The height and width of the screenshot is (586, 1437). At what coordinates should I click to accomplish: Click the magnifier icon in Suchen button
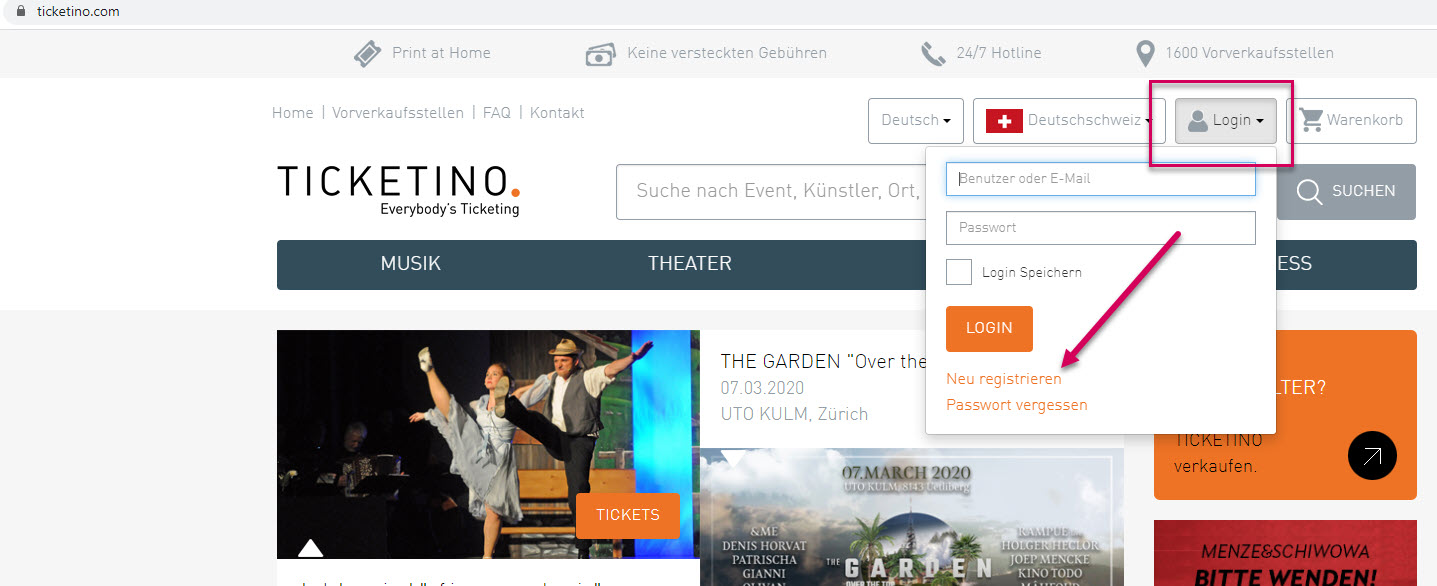point(1309,192)
